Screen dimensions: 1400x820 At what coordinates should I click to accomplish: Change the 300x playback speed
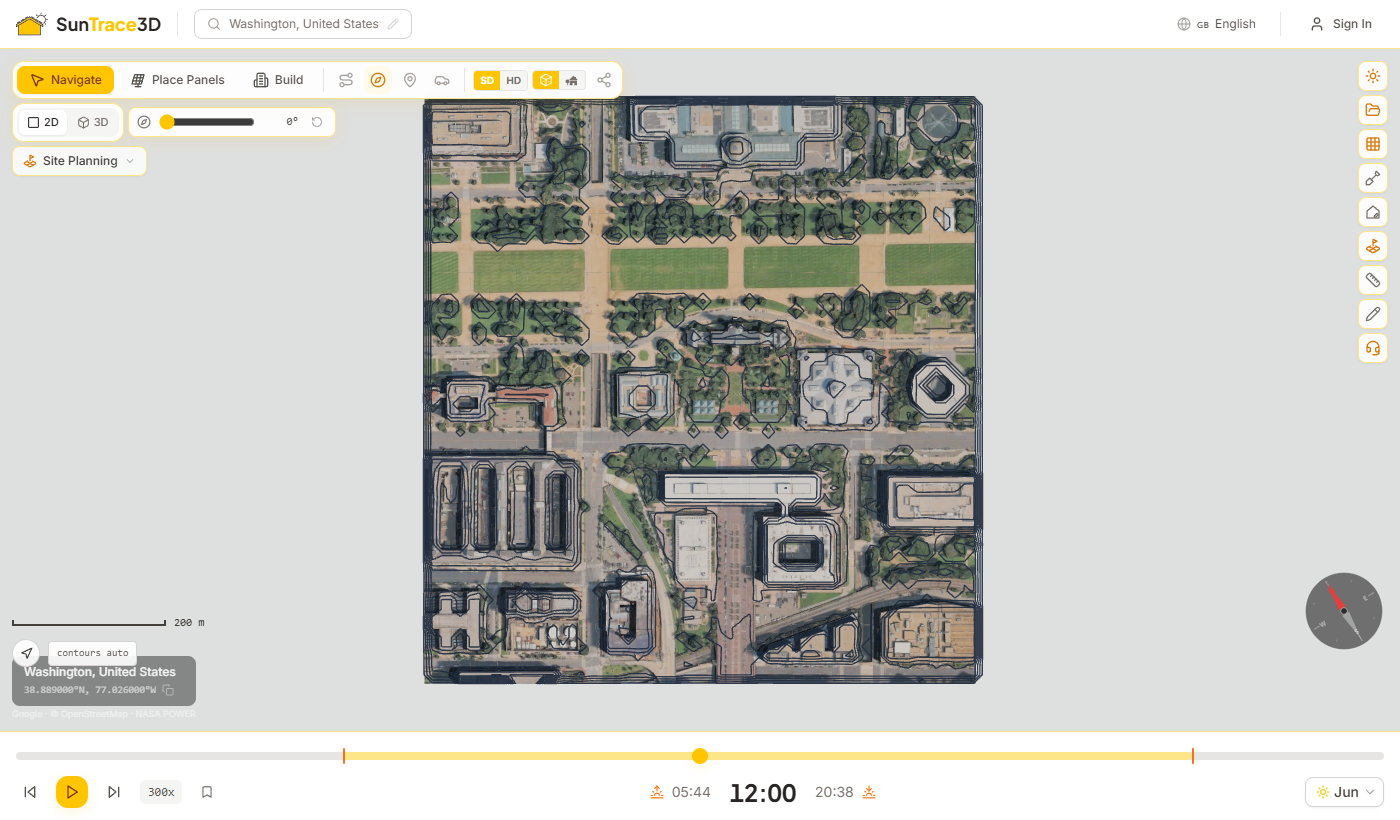[x=162, y=792]
